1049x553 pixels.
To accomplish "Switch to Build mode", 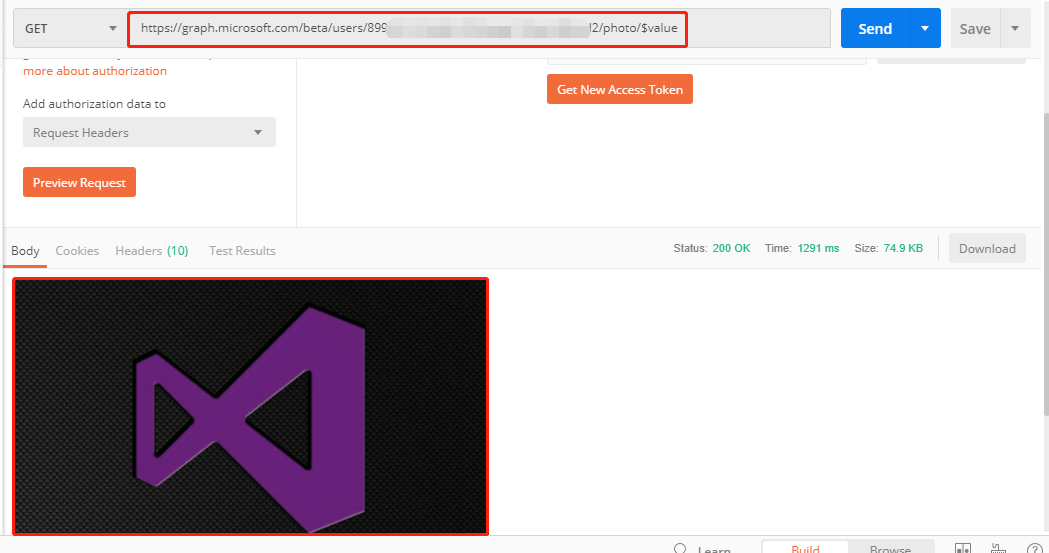I will pos(805,547).
